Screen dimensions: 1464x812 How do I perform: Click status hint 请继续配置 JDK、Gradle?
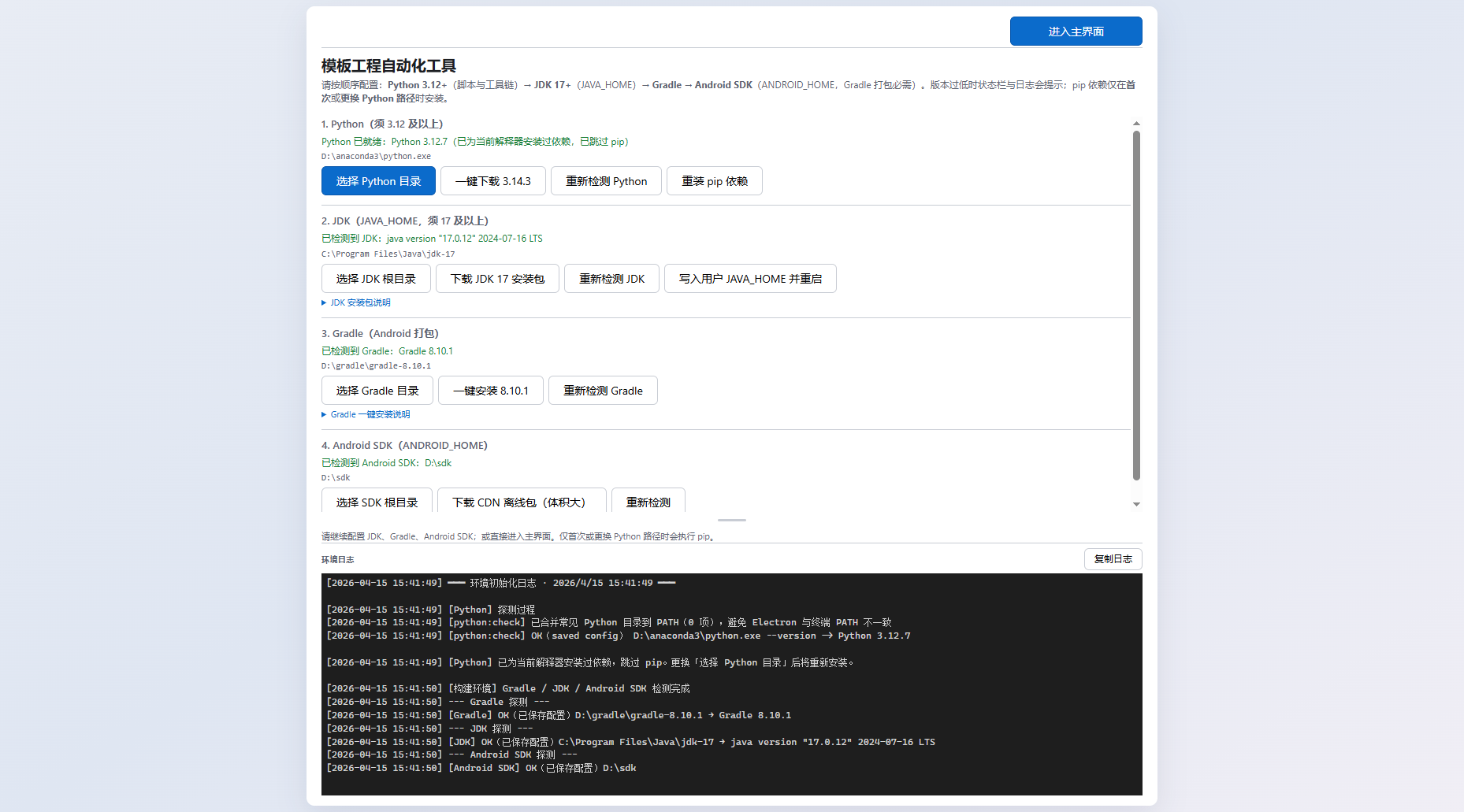click(518, 536)
